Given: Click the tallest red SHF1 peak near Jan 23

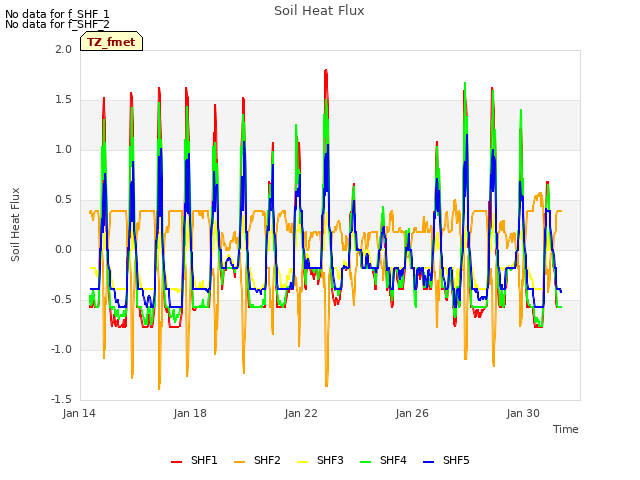Looking at the screenshot, I should [326, 71].
